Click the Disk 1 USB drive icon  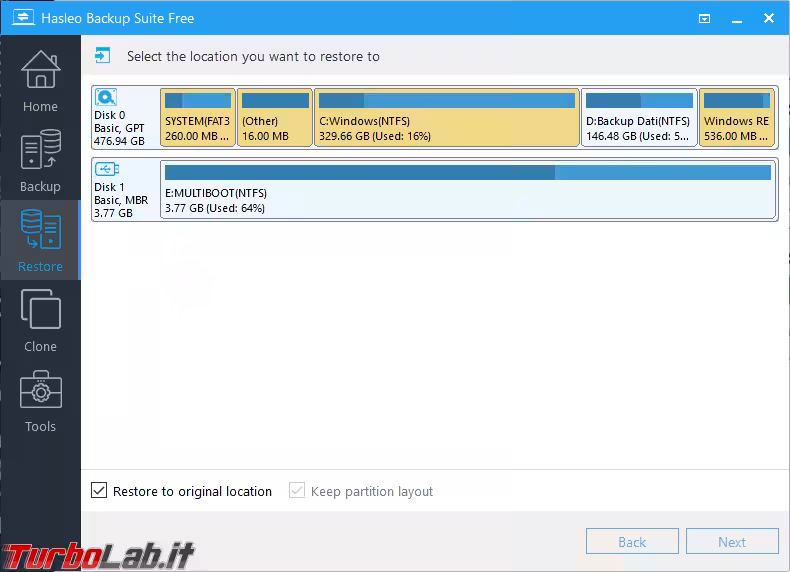(106, 169)
